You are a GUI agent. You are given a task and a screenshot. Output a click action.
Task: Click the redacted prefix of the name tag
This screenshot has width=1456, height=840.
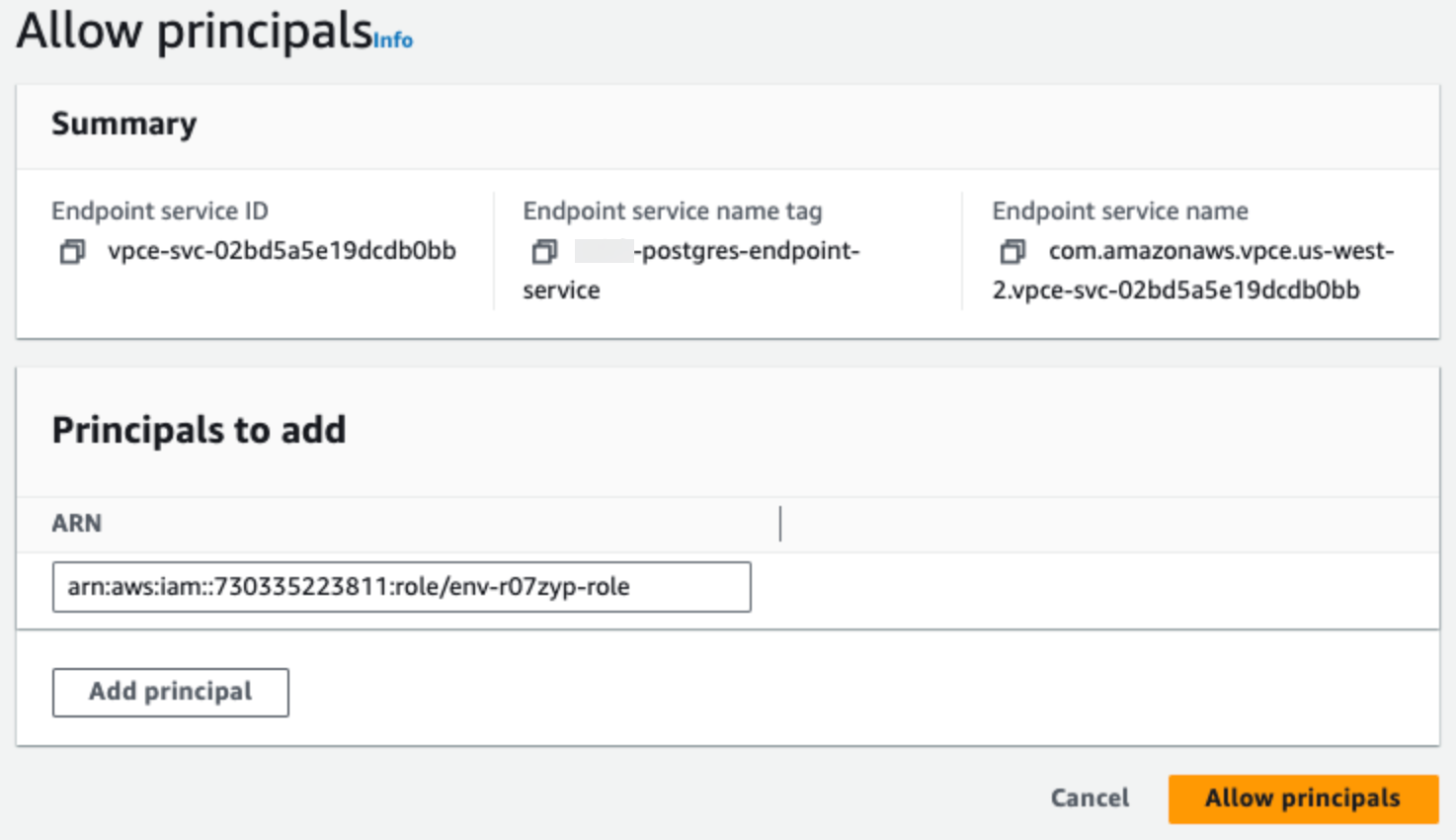click(604, 251)
